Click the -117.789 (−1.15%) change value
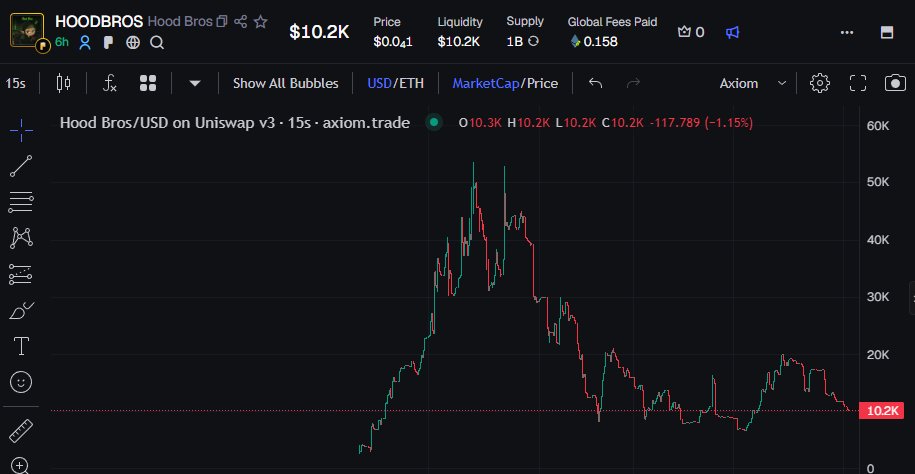Viewport: 915px width, 474px height. [x=701, y=123]
